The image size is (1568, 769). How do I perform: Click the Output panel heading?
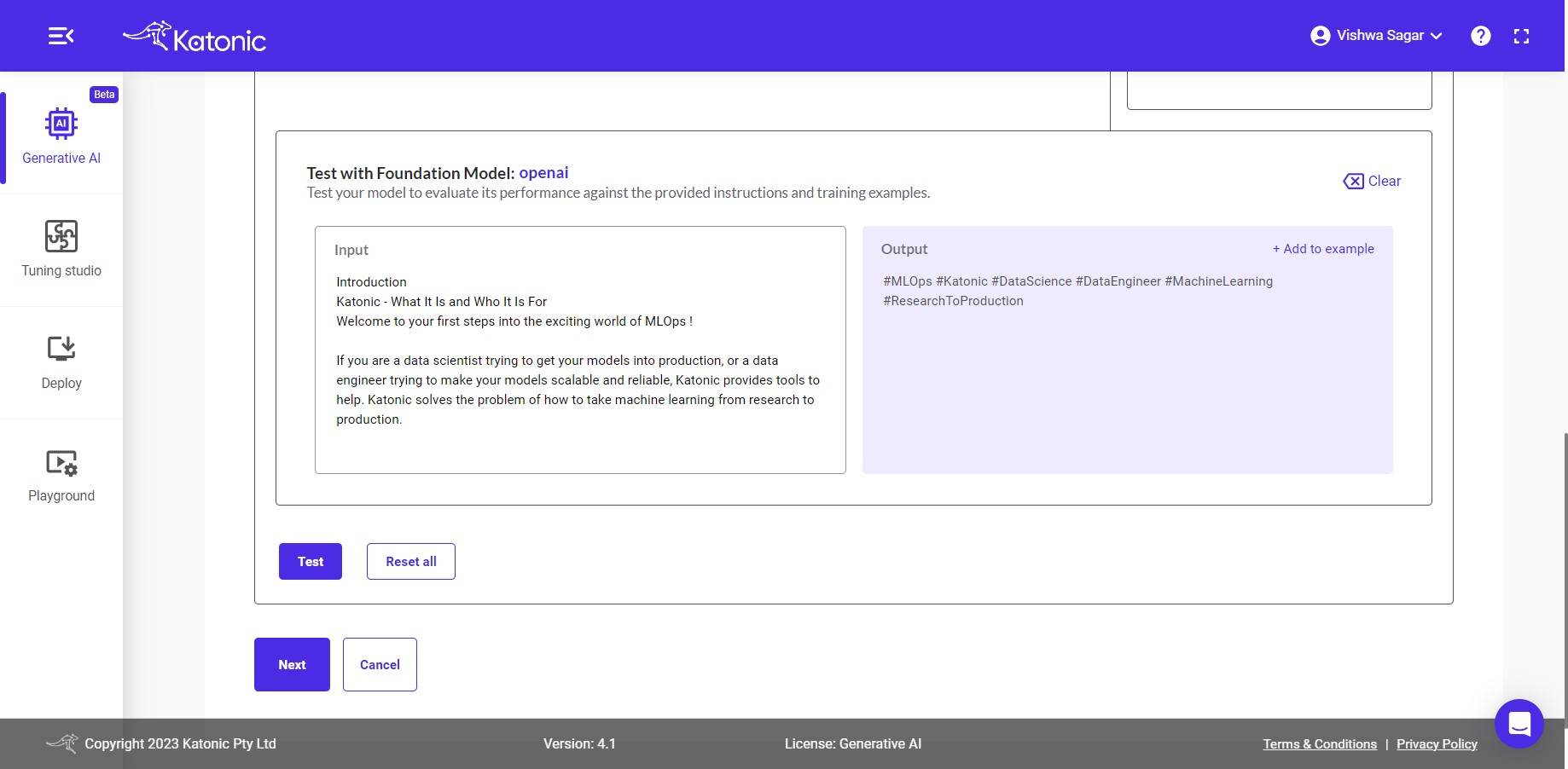904,249
